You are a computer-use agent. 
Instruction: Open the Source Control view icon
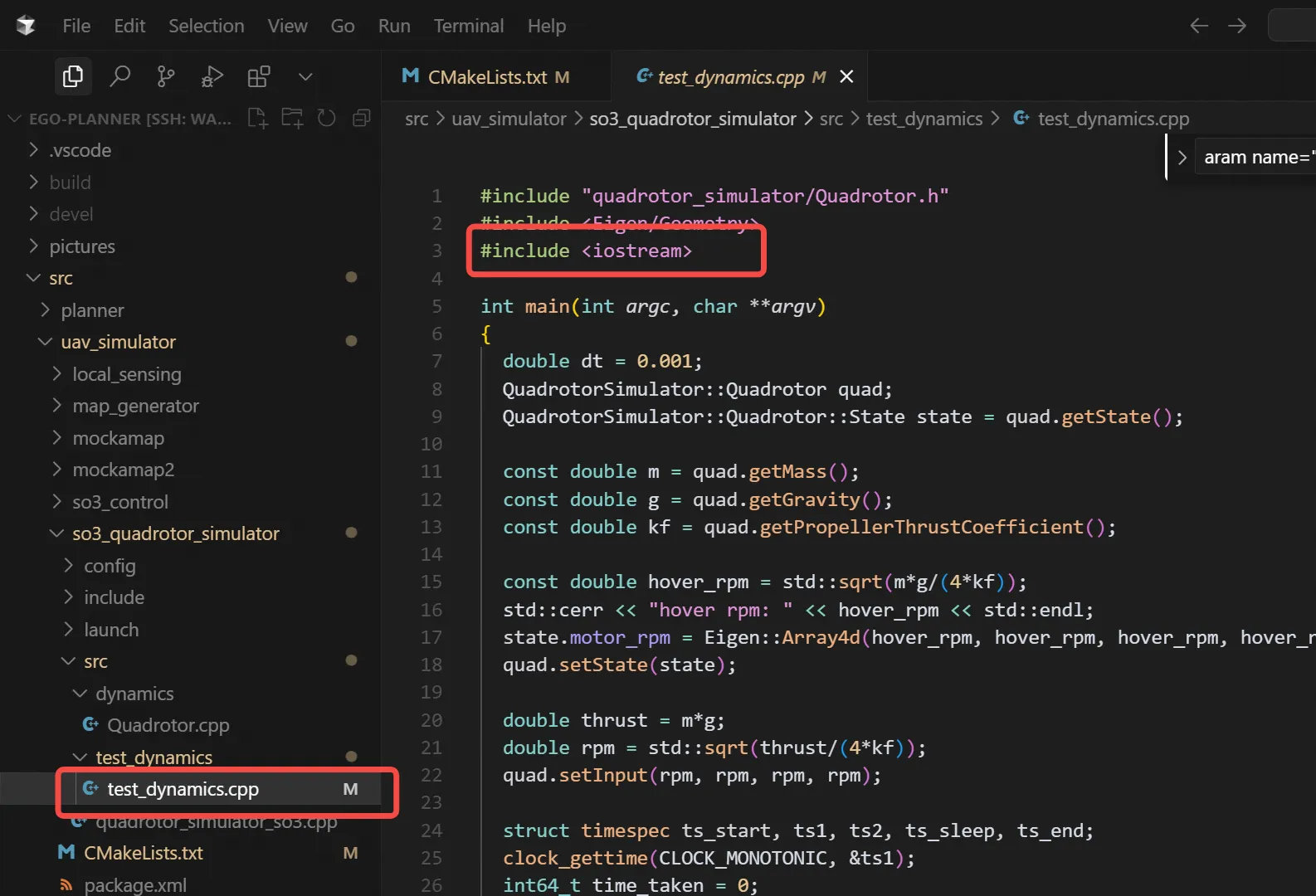166,76
